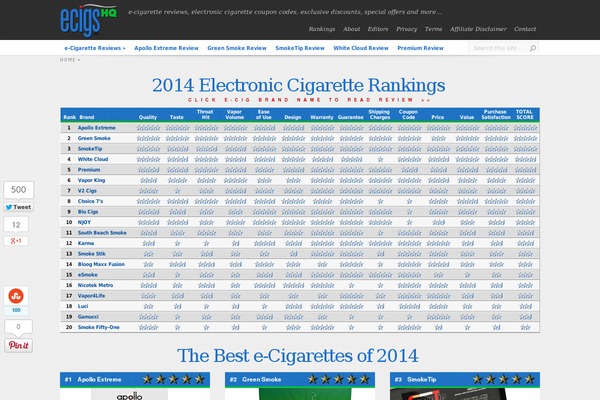Viewport: 600px width, 400px height.
Task: Click Vapor4Life brand name
Action: tap(91, 296)
